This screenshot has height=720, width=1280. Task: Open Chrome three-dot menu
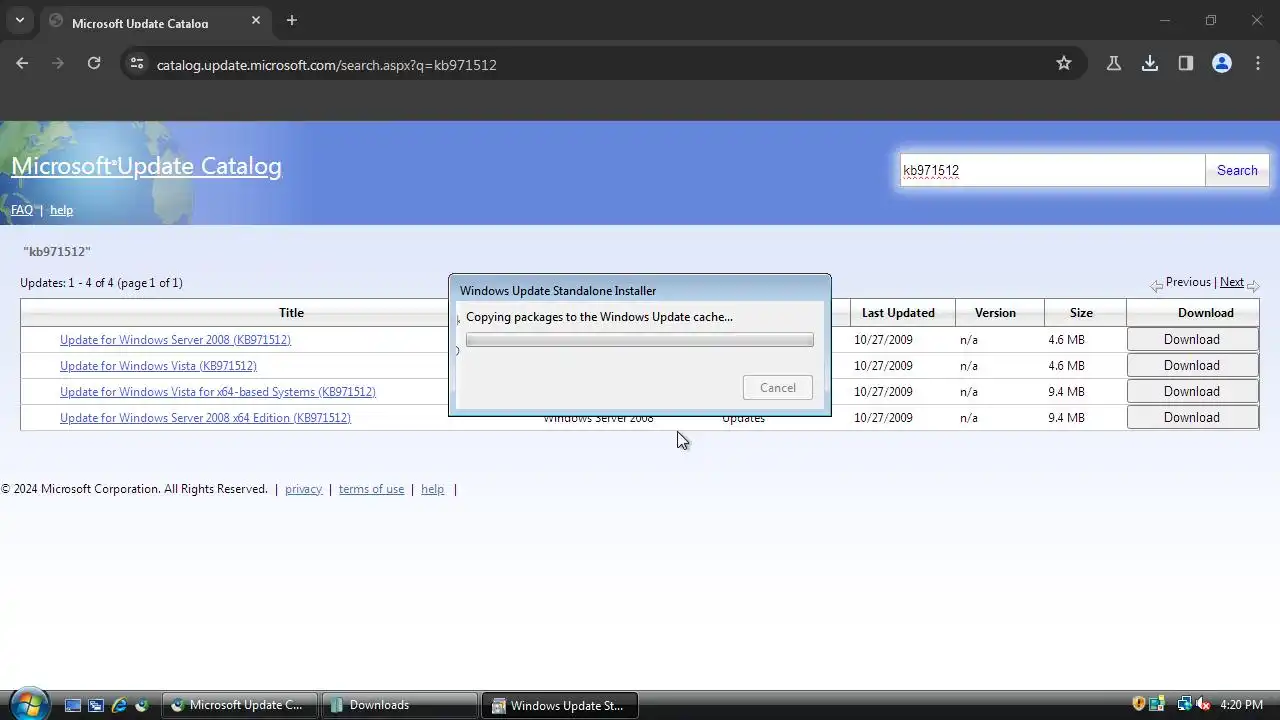[1258, 63]
